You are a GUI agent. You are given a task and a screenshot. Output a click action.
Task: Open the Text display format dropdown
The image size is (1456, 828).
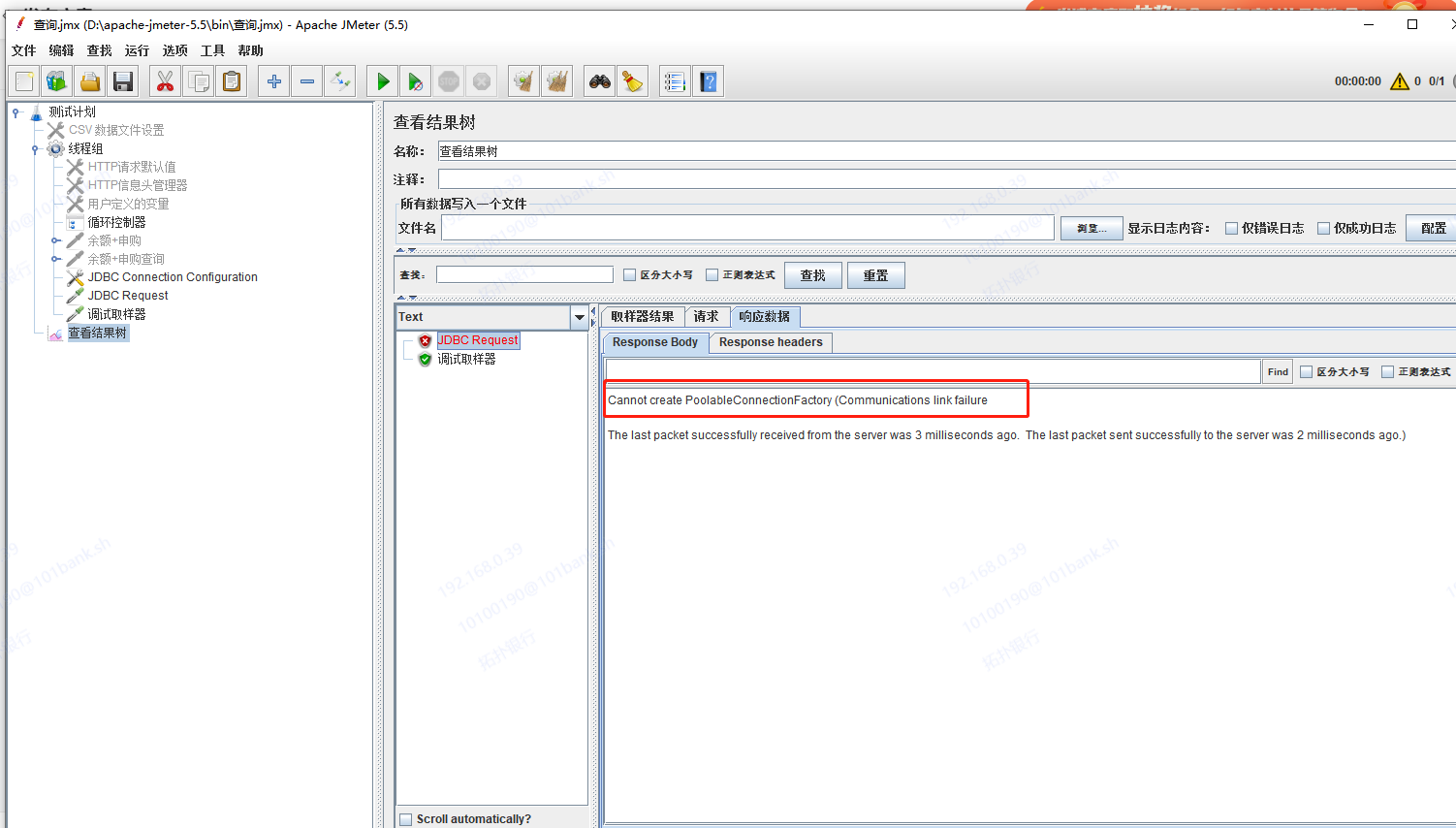point(579,316)
